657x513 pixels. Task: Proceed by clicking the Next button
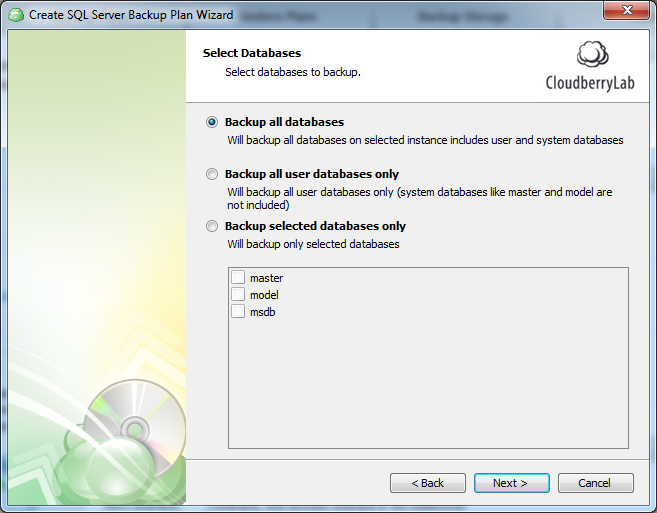pyautogui.click(x=512, y=483)
